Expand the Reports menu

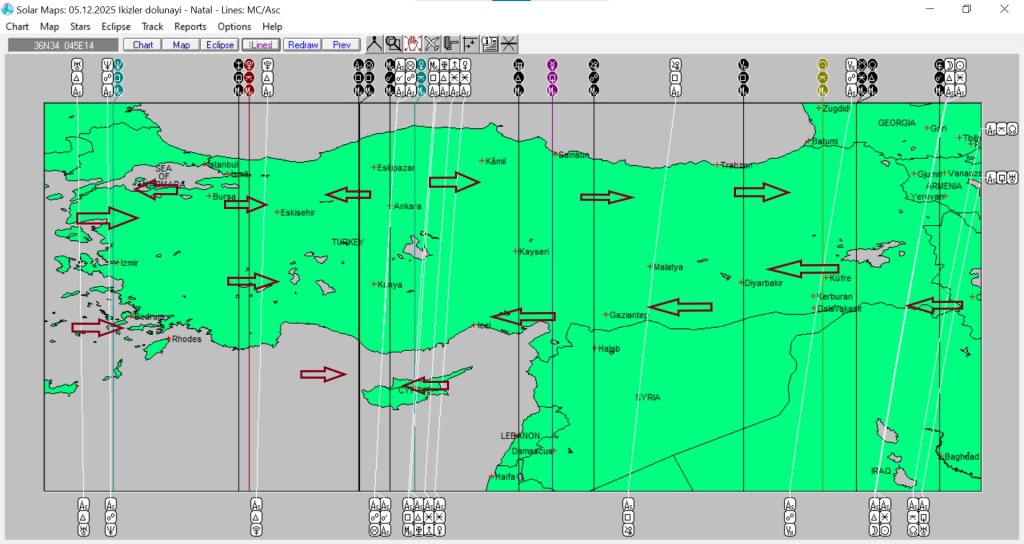[190, 27]
